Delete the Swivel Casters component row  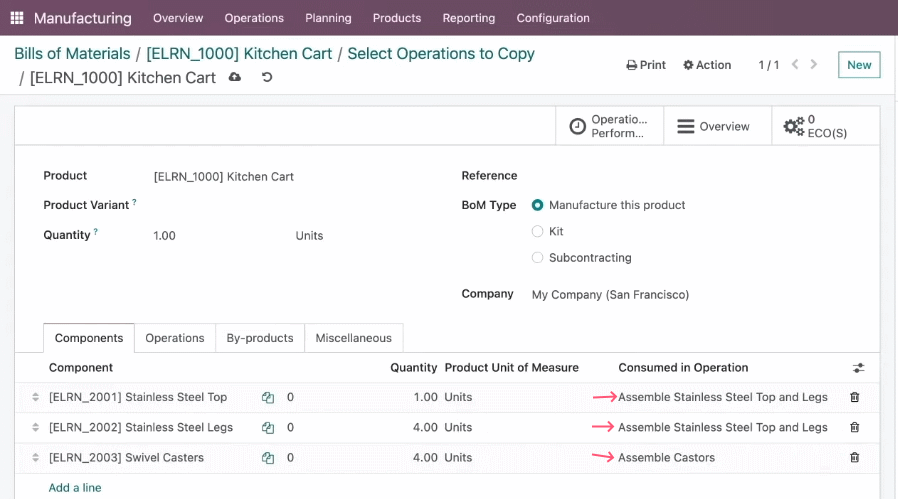854,457
